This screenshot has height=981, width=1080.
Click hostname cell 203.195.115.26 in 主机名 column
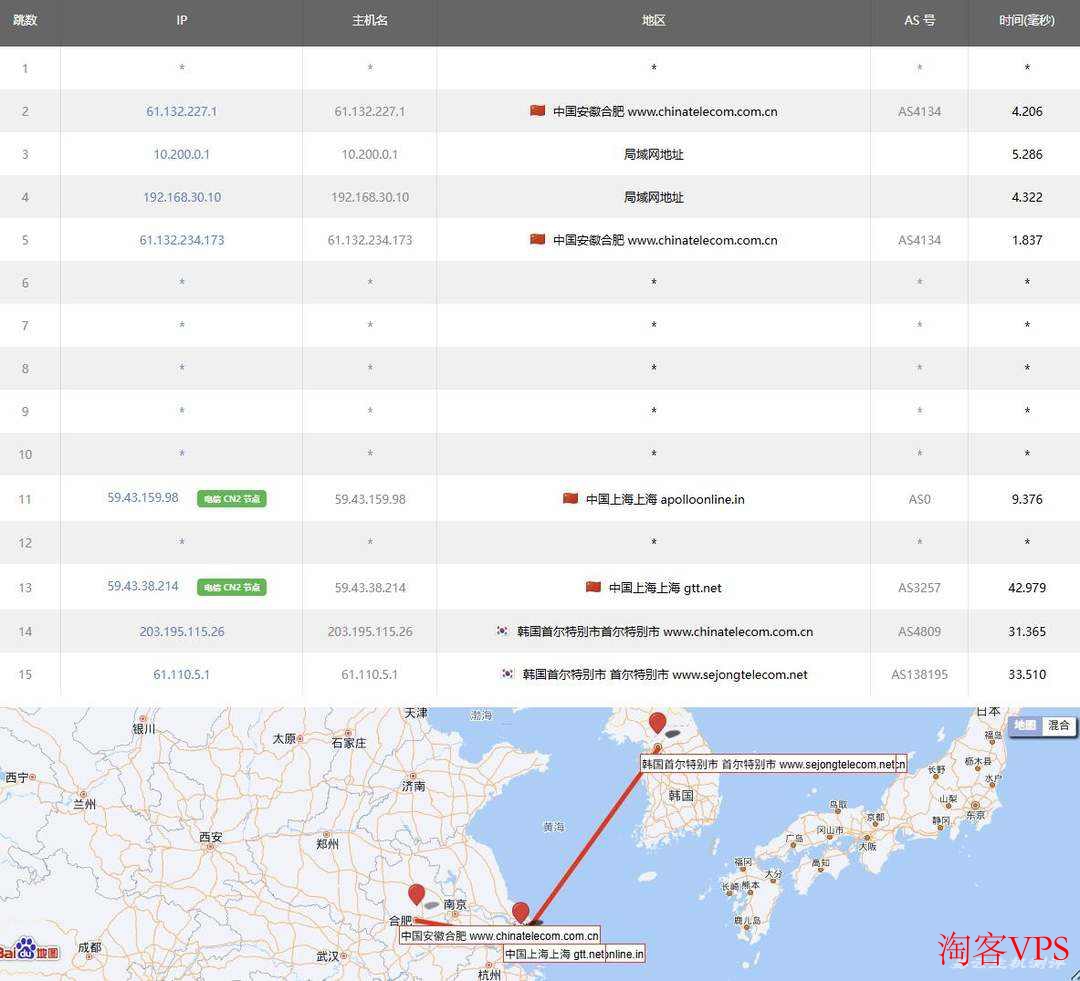coord(370,631)
